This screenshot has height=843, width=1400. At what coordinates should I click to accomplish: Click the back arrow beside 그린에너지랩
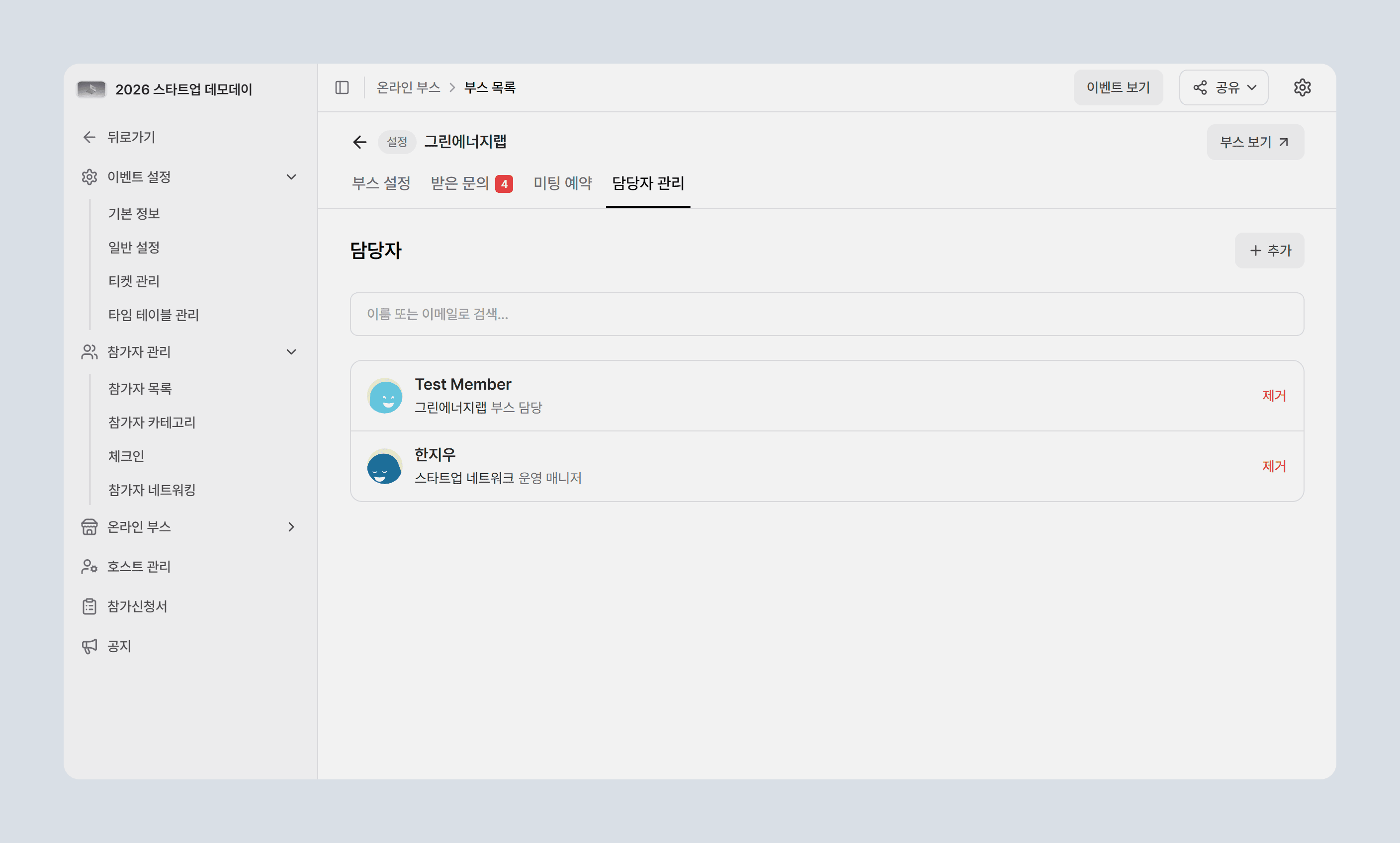pyautogui.click(x=359, y=142)
